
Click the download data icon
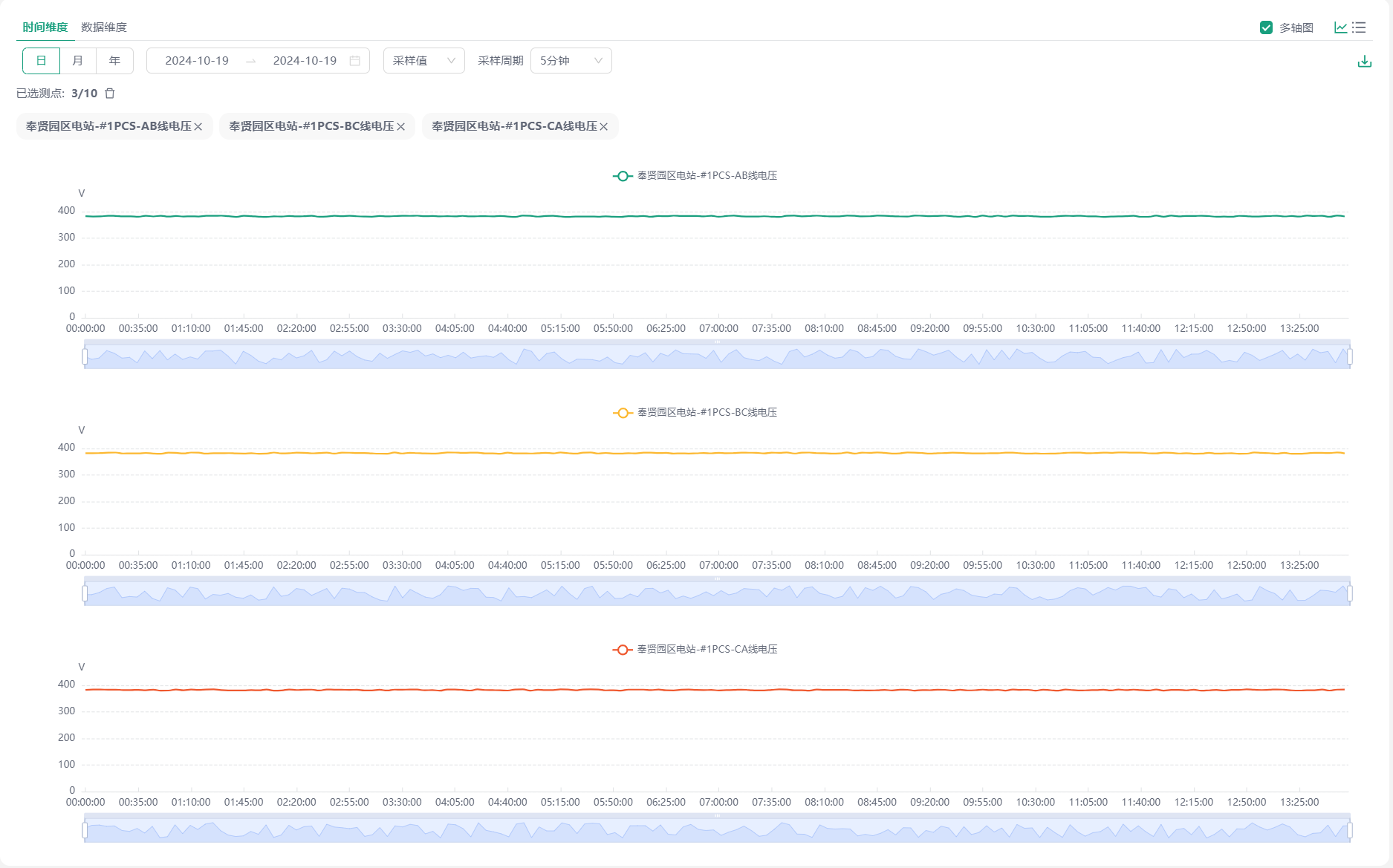pyautogui.click(x=1364, y=62)
